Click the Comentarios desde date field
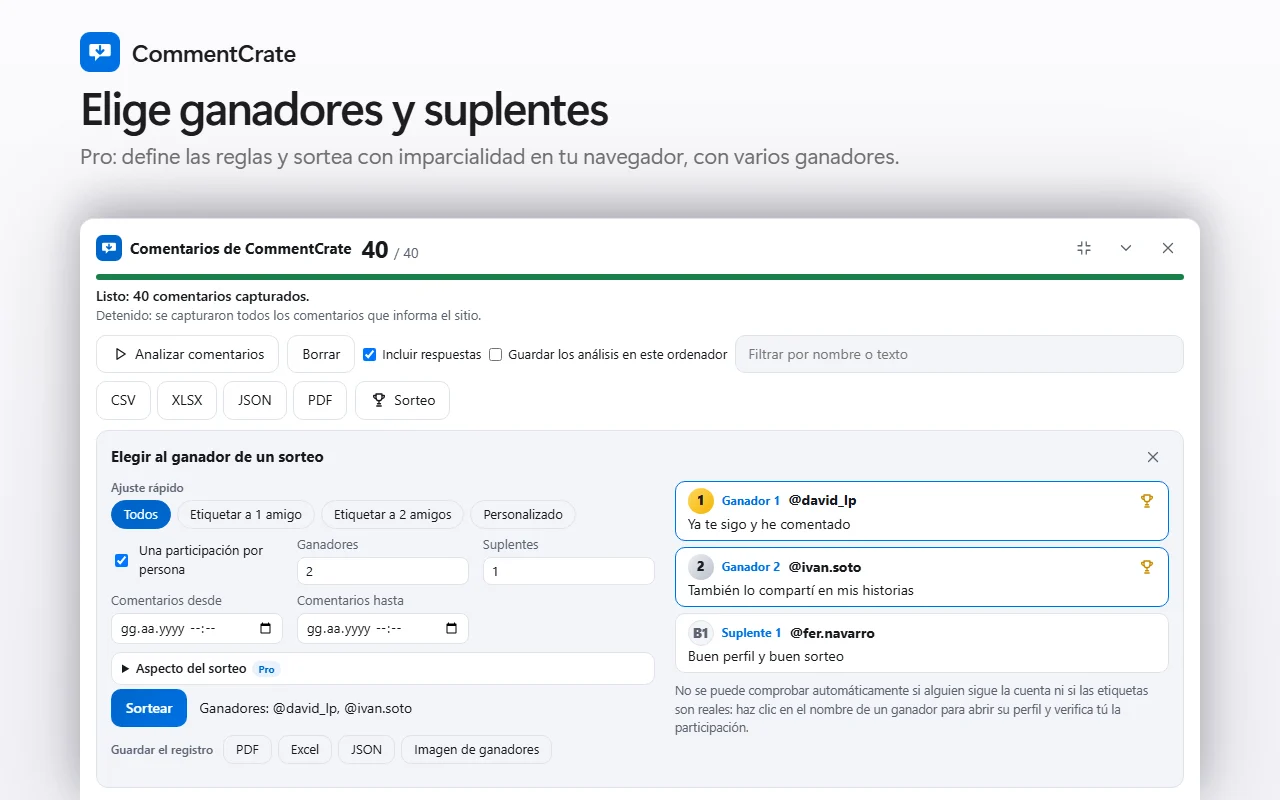 (197, 628)
